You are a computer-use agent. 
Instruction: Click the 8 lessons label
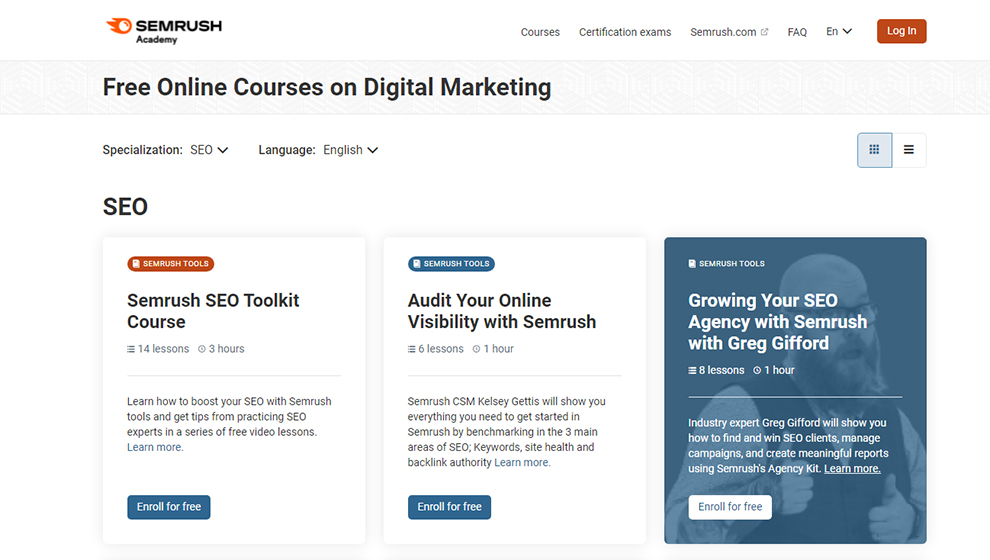point(717,370)
